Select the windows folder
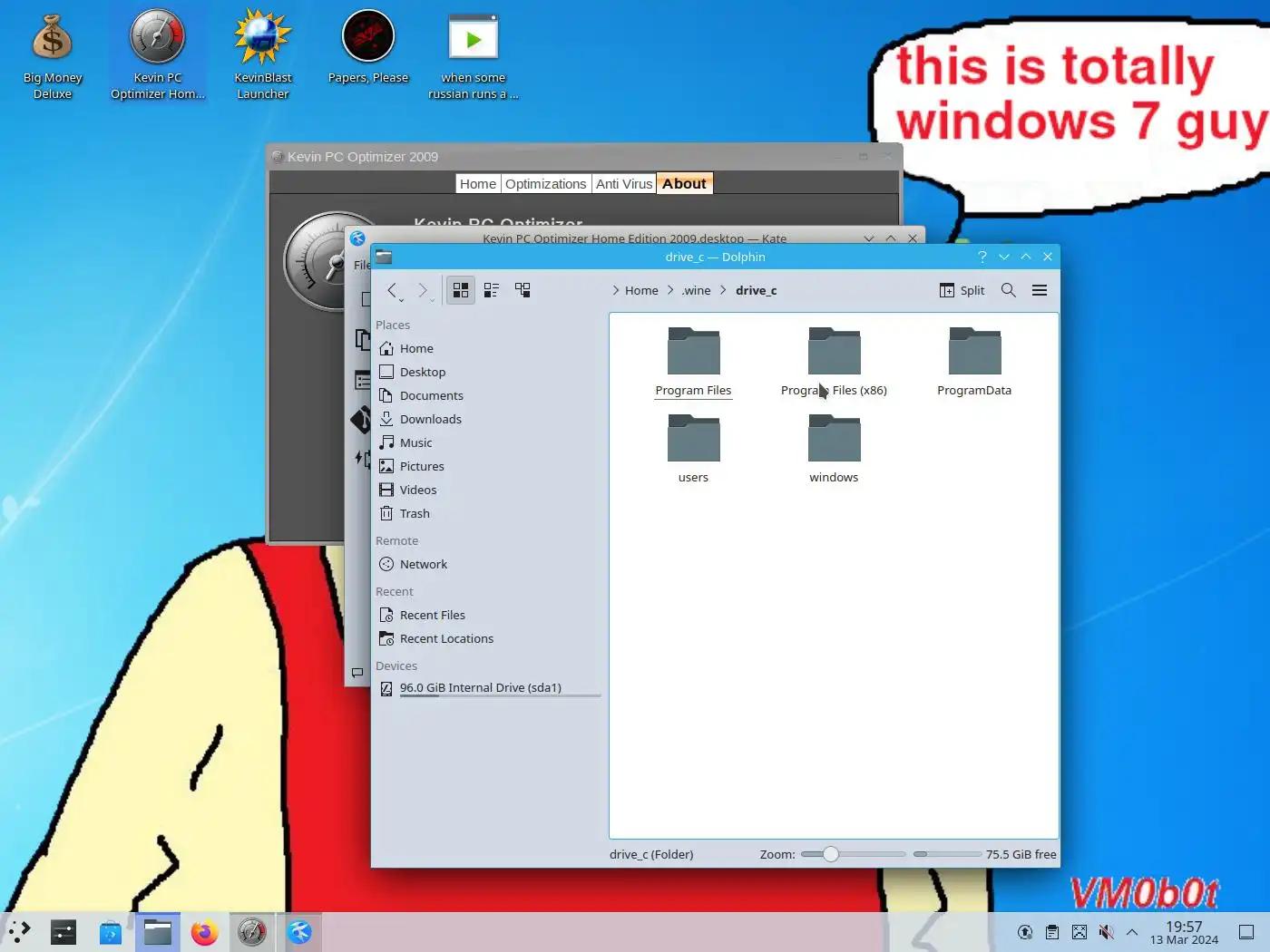The height and width of the screenshot is (952, 1270). [834, 449]
